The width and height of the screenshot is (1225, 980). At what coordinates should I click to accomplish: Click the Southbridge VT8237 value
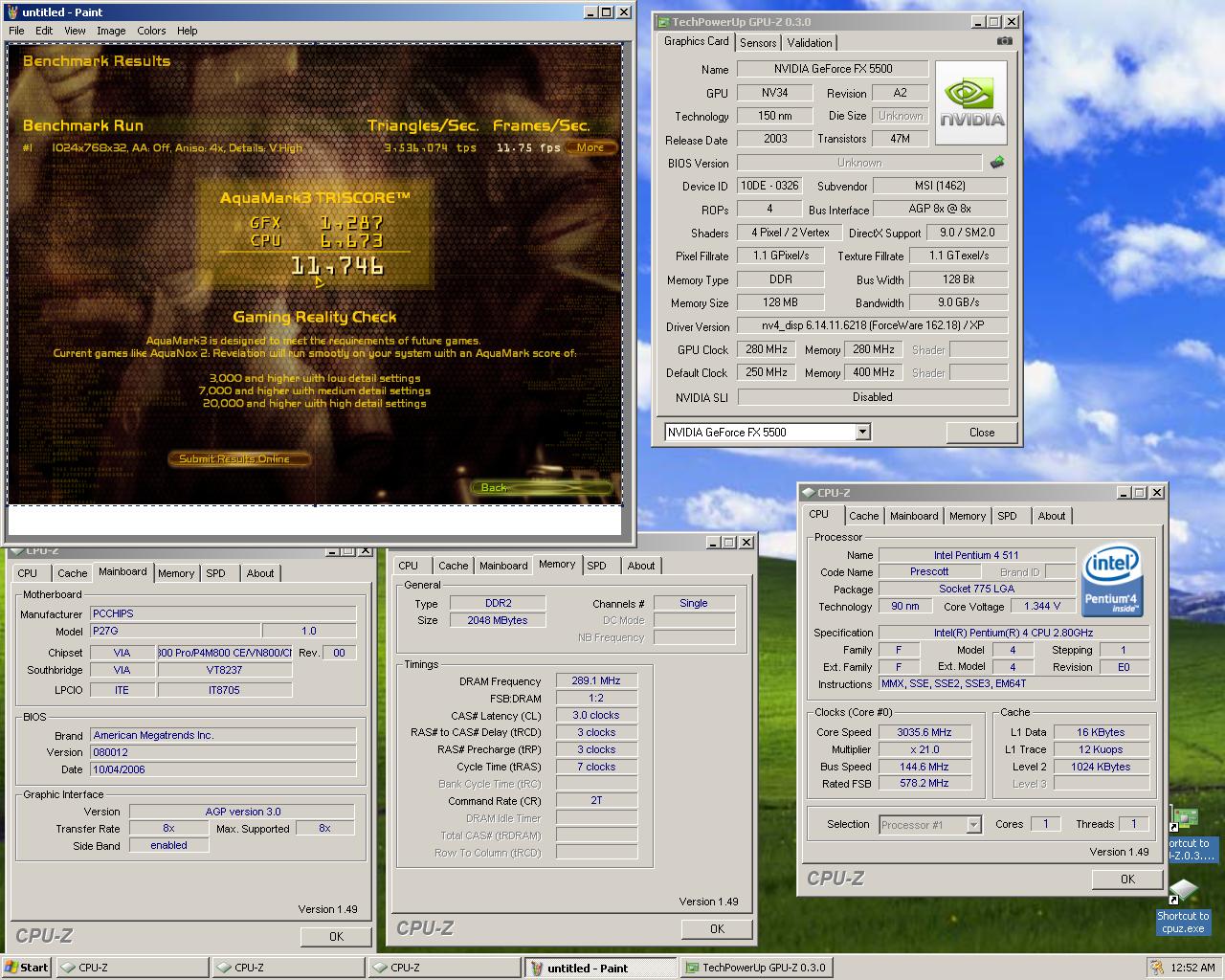pos(225,670)
